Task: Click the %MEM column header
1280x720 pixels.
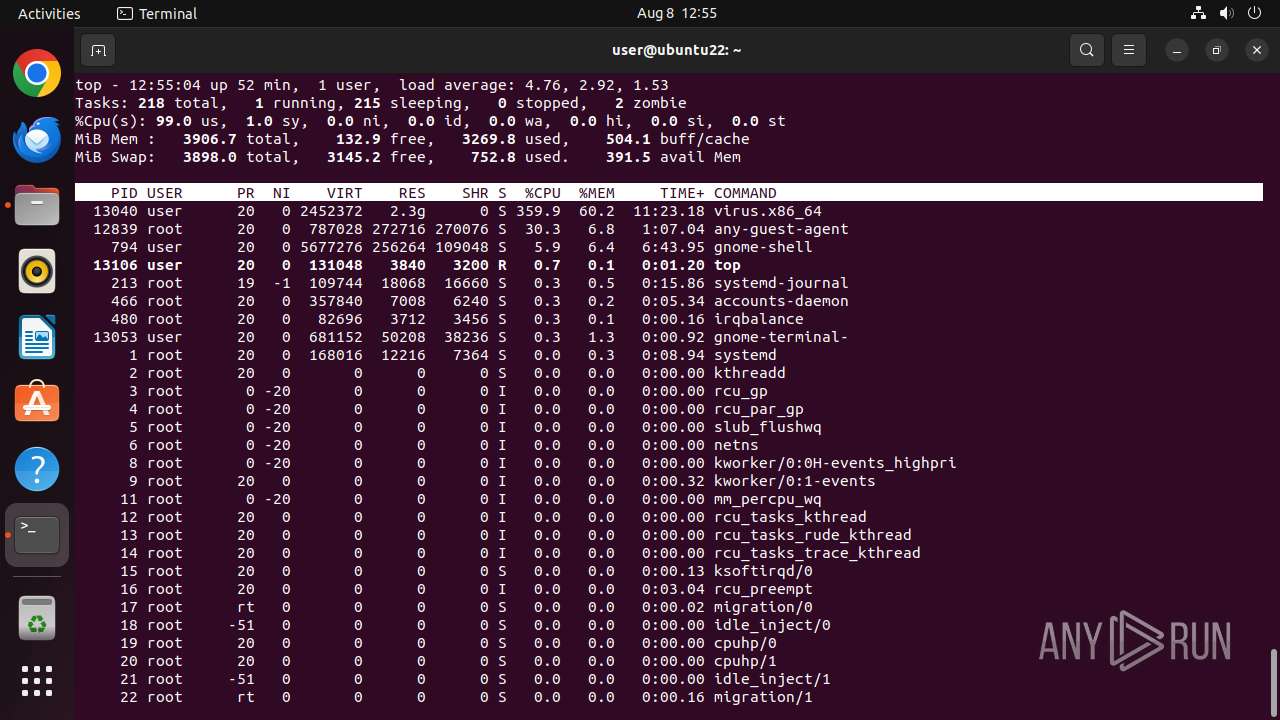Action: pos(597,193)
